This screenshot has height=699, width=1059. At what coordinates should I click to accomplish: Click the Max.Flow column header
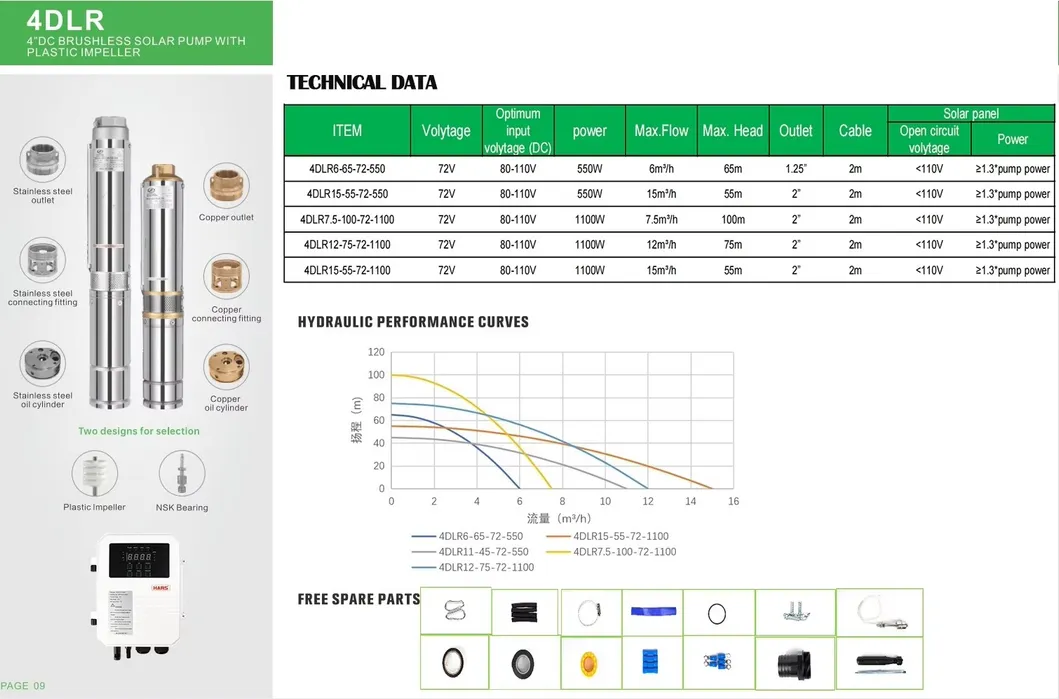(661, 130)
